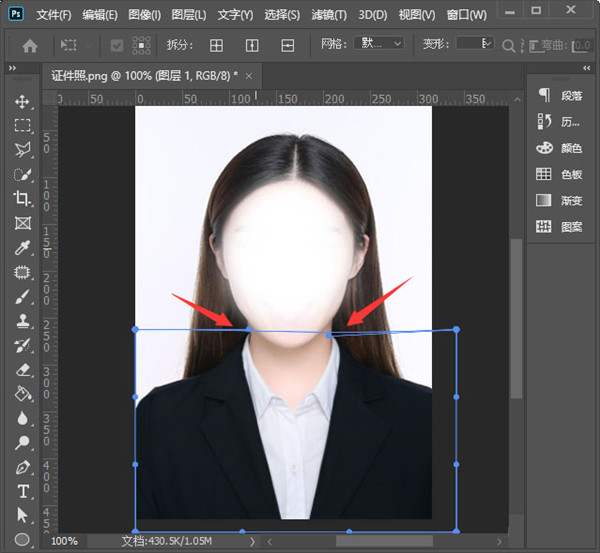Choose the vertical split option
This screenshot has height=553, width=600.
click(252, 45)
